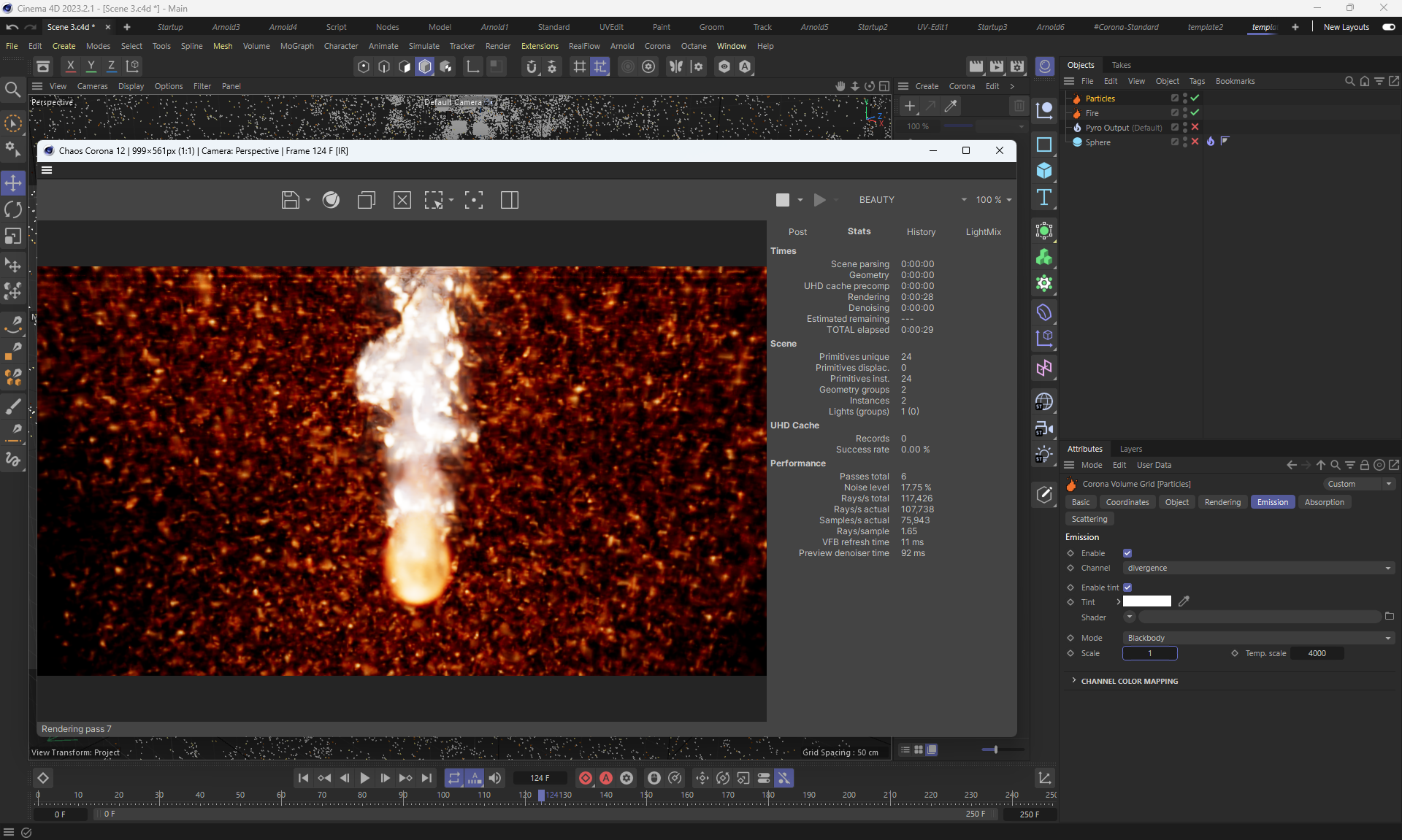Toggle the New Layouts switch
The height and width of the screenshot is (840, 1402).
pyautogui.click(x=1388, y=27)
